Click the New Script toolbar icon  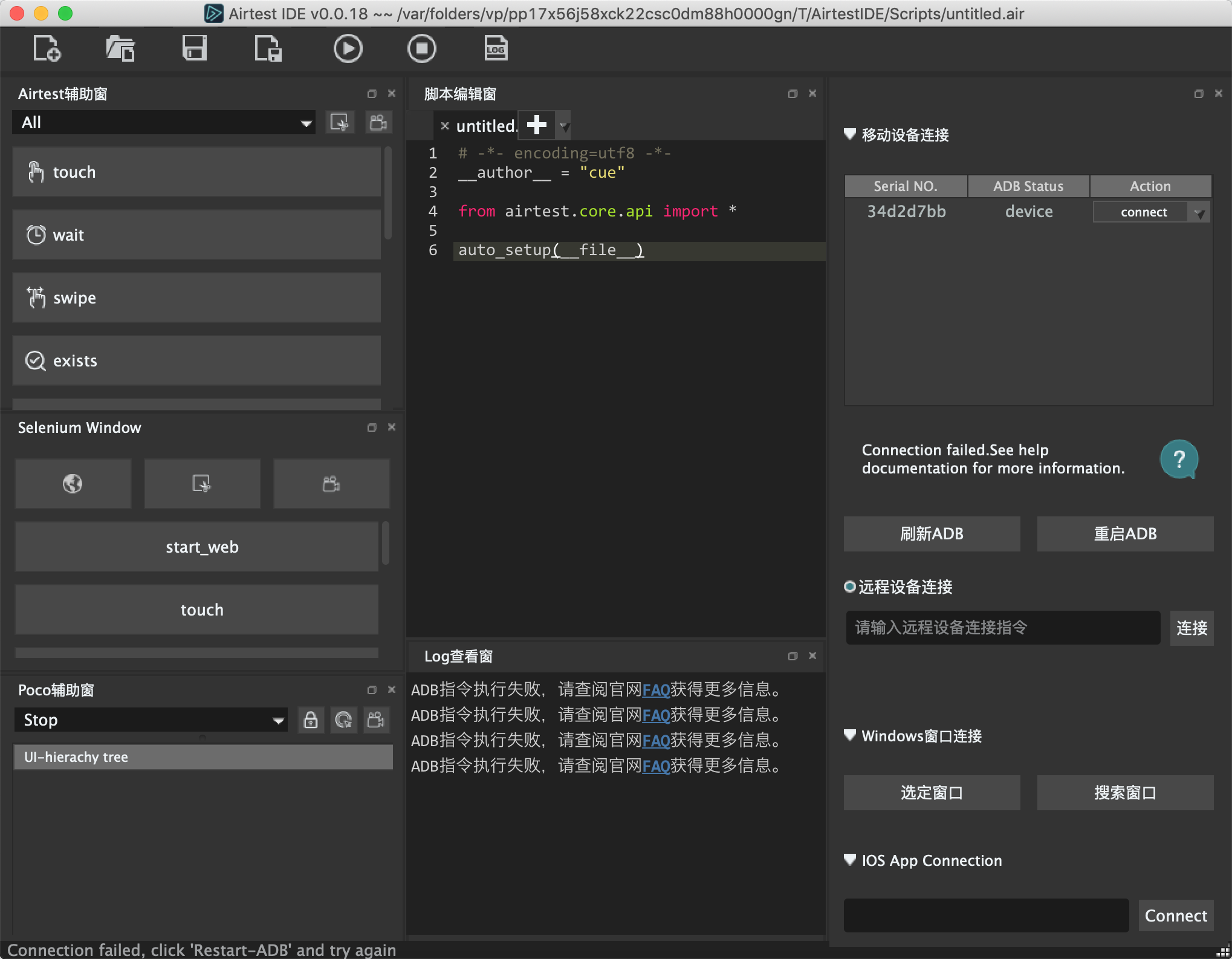coord(47,48)
